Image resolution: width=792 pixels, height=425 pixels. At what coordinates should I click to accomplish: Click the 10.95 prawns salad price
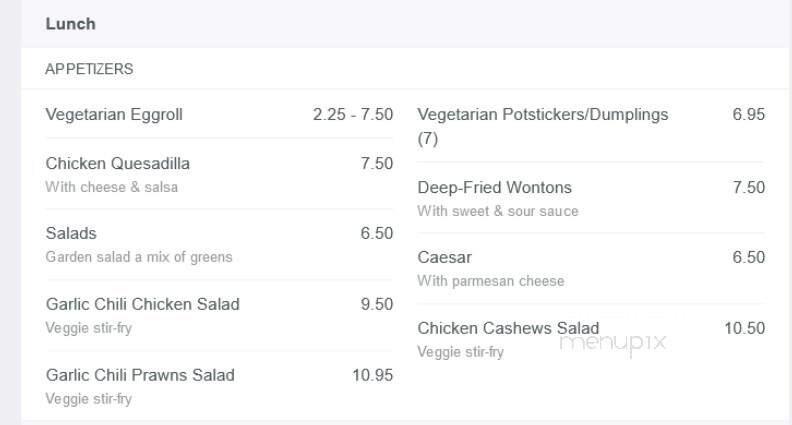pyautogui.click(x=372, y=375)
